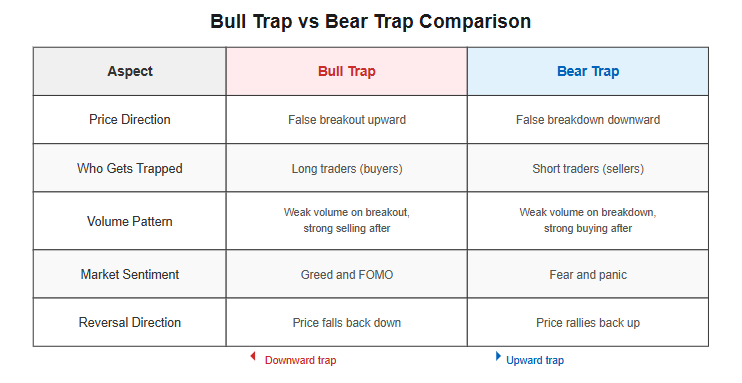Select the Reversal Direction row label
The image size is (742, 383).
pos(130,322)
